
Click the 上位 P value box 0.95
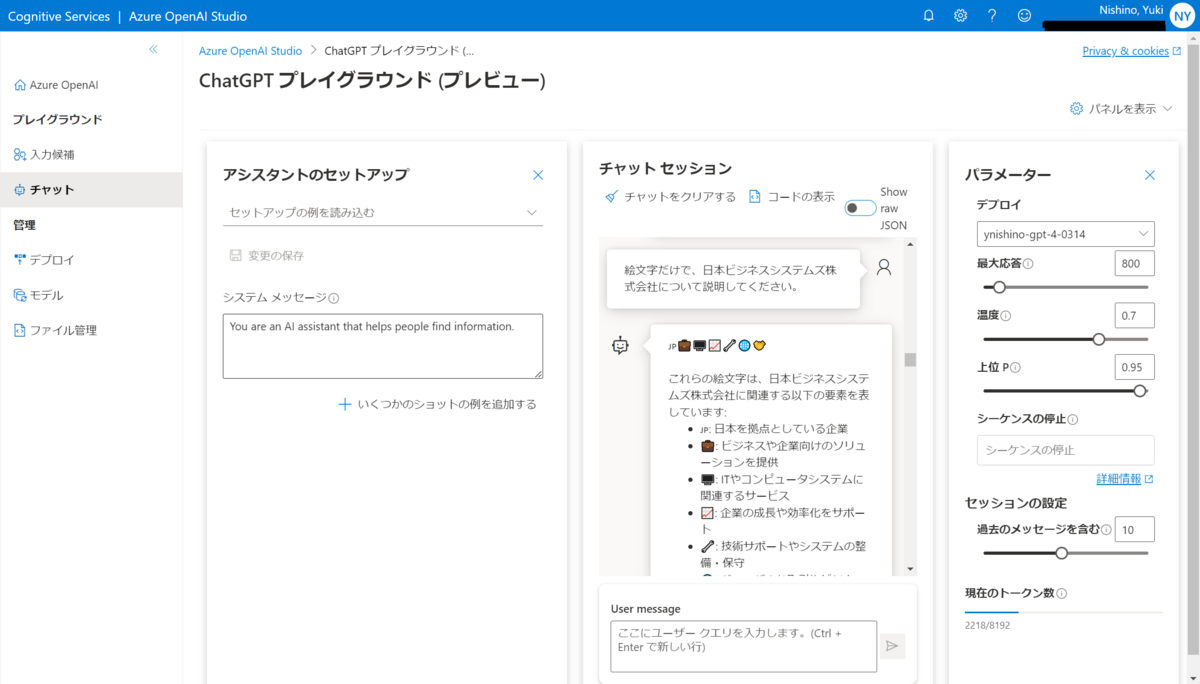(x=1134, y=367)
